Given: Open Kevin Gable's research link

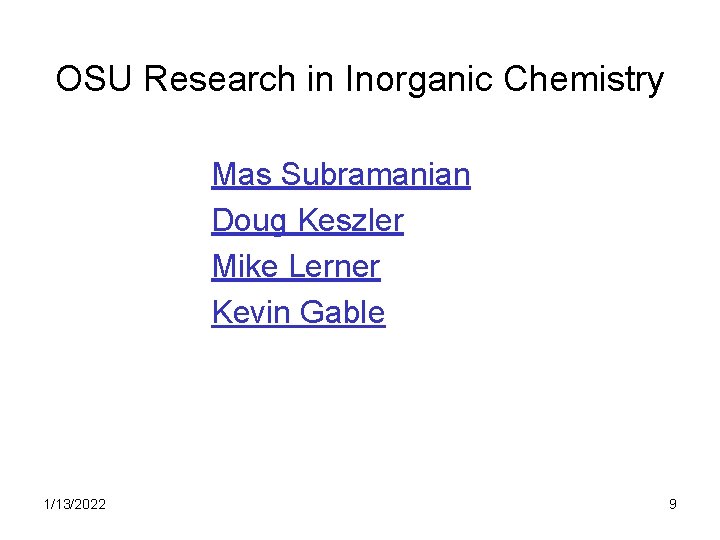Looking at the screenshot, I should pos(298,312).
